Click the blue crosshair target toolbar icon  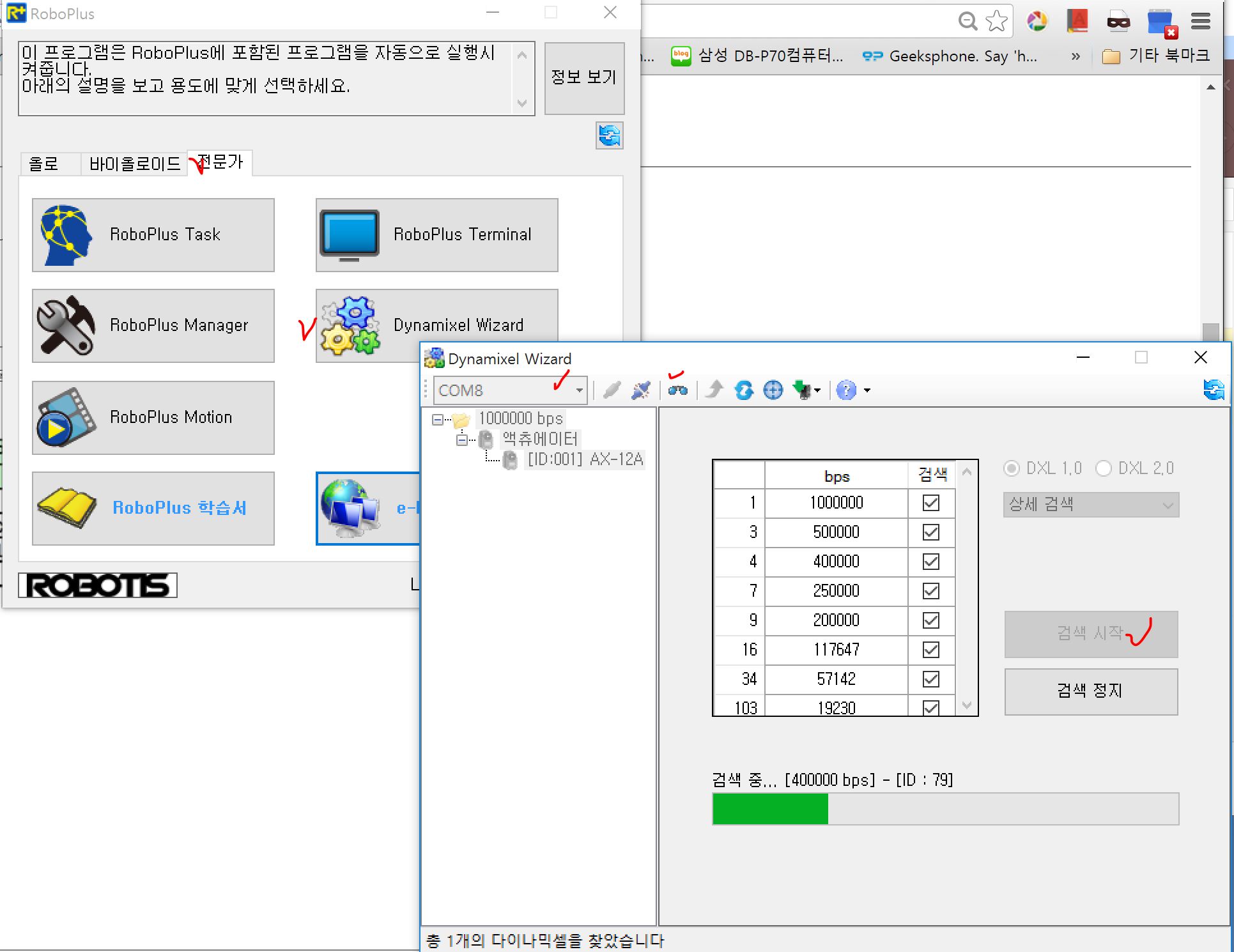point(773,390)
